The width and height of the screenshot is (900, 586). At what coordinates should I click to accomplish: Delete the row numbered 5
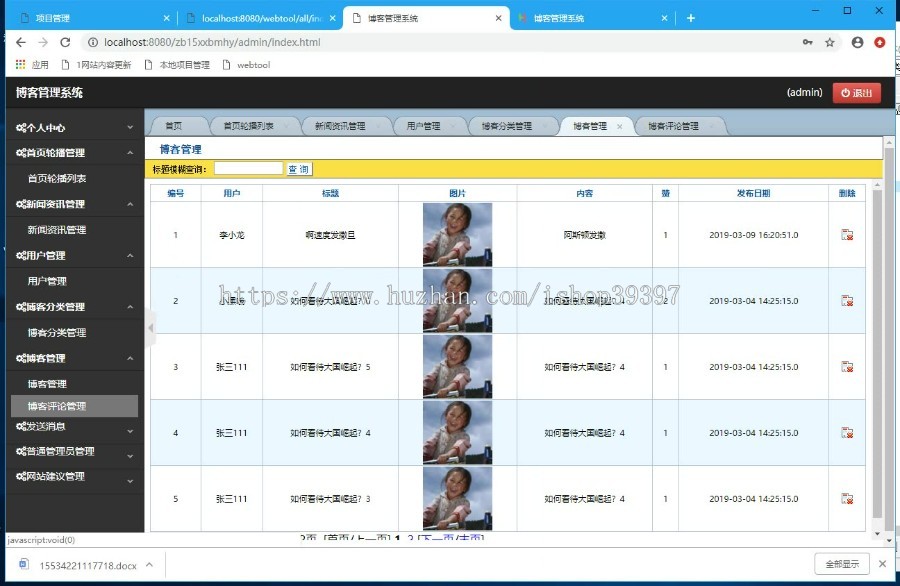847,499
